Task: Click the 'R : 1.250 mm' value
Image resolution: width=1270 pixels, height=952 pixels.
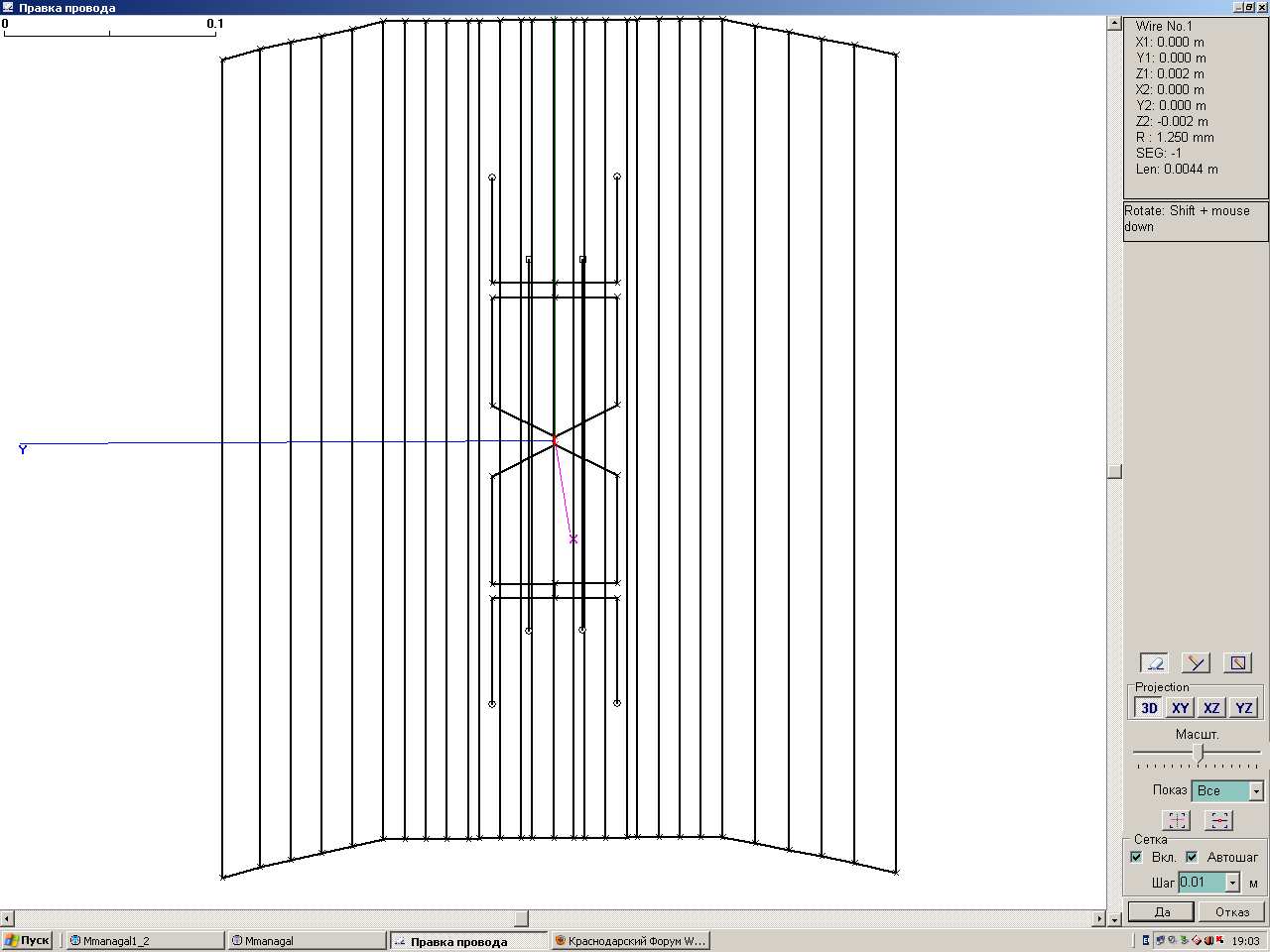Action: pyautogui.click(x=1175, y=137)
